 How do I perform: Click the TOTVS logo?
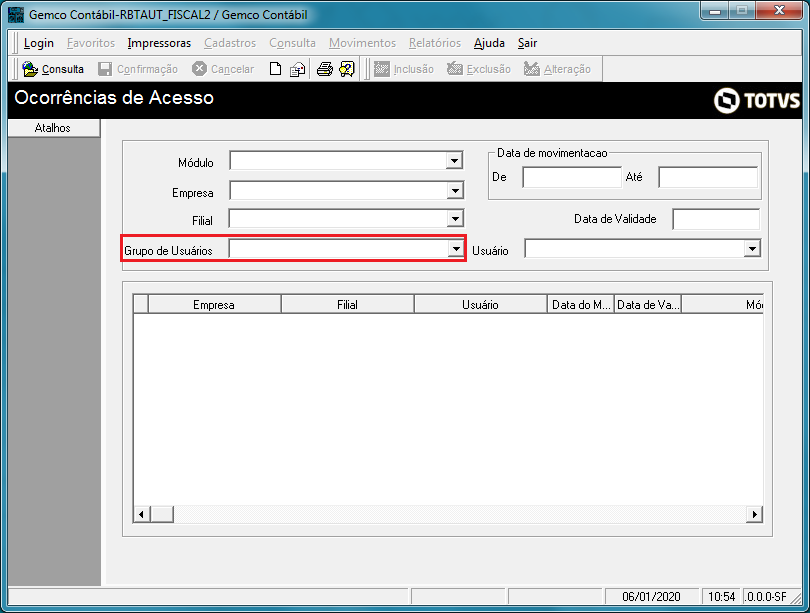tap(757, 100)
